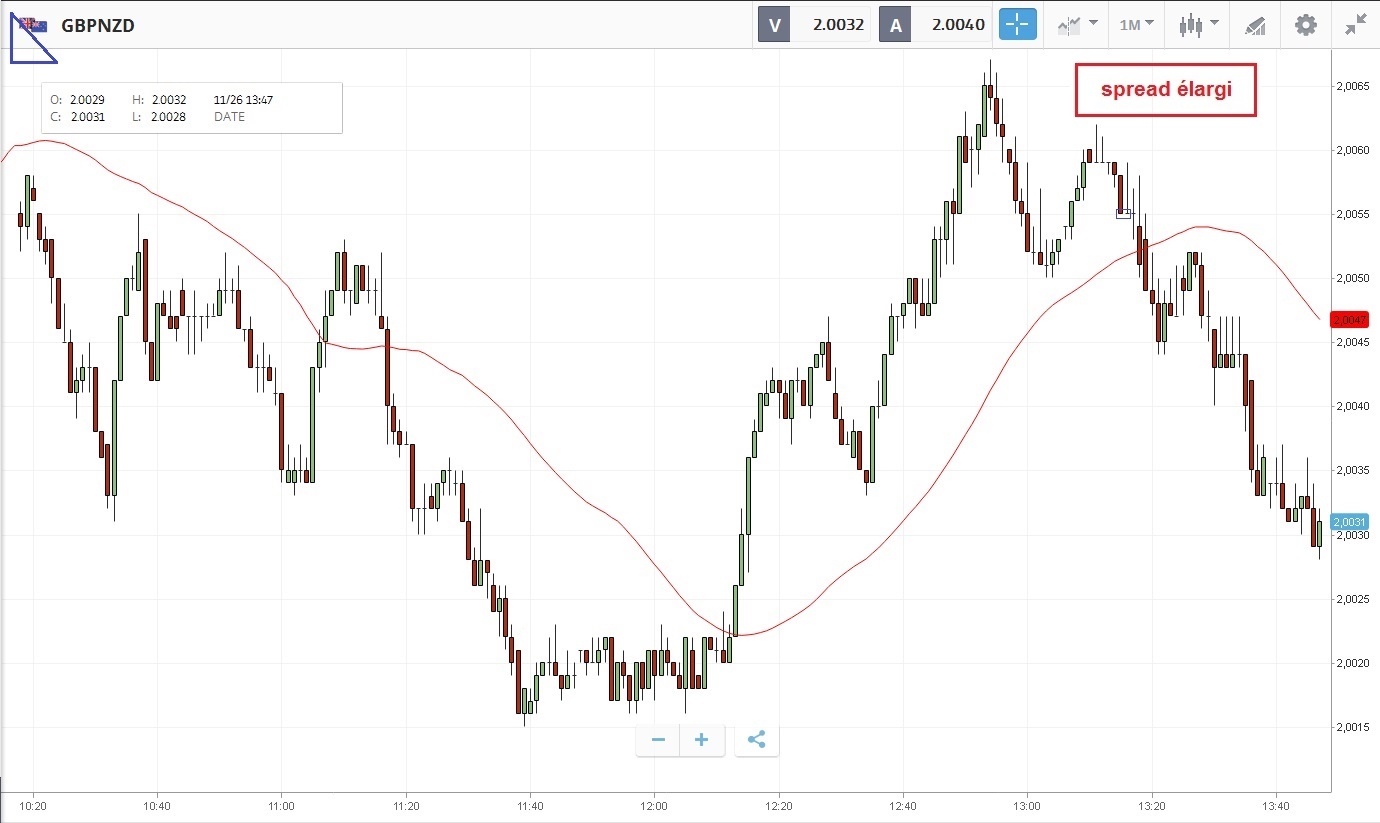Open the candlestick chart type dropdown
Image resolution: width=1380 pixels, height=823 pixels.
click(1198, 25)
